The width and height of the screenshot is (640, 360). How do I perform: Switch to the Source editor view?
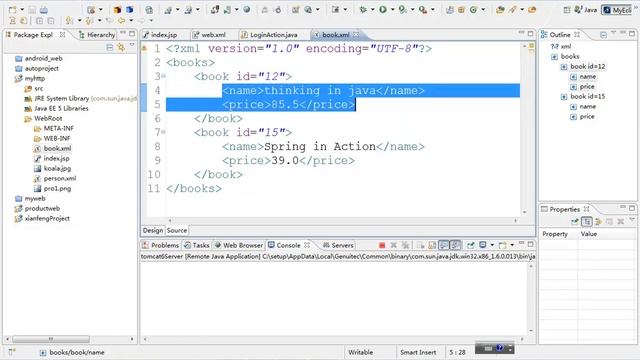click(177, 230)
